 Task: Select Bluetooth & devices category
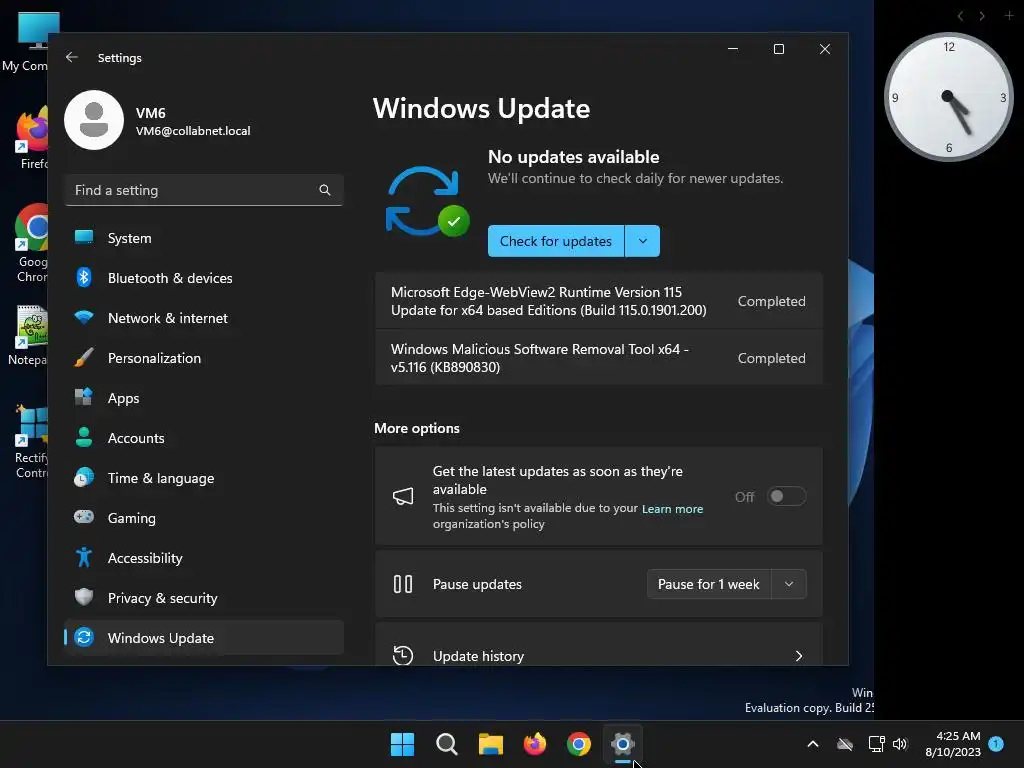(x=204, y=278)
